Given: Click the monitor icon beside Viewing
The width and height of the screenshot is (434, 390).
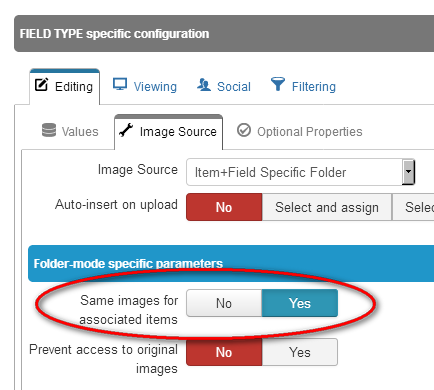Looking at the screenshot, I should tap(120, 84).
